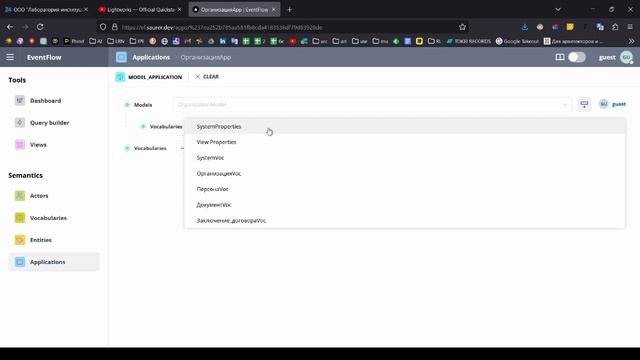Viewport: 640px width, 360px height.
Task: Open the documentation book icon
Action: [x=560, y=57]
